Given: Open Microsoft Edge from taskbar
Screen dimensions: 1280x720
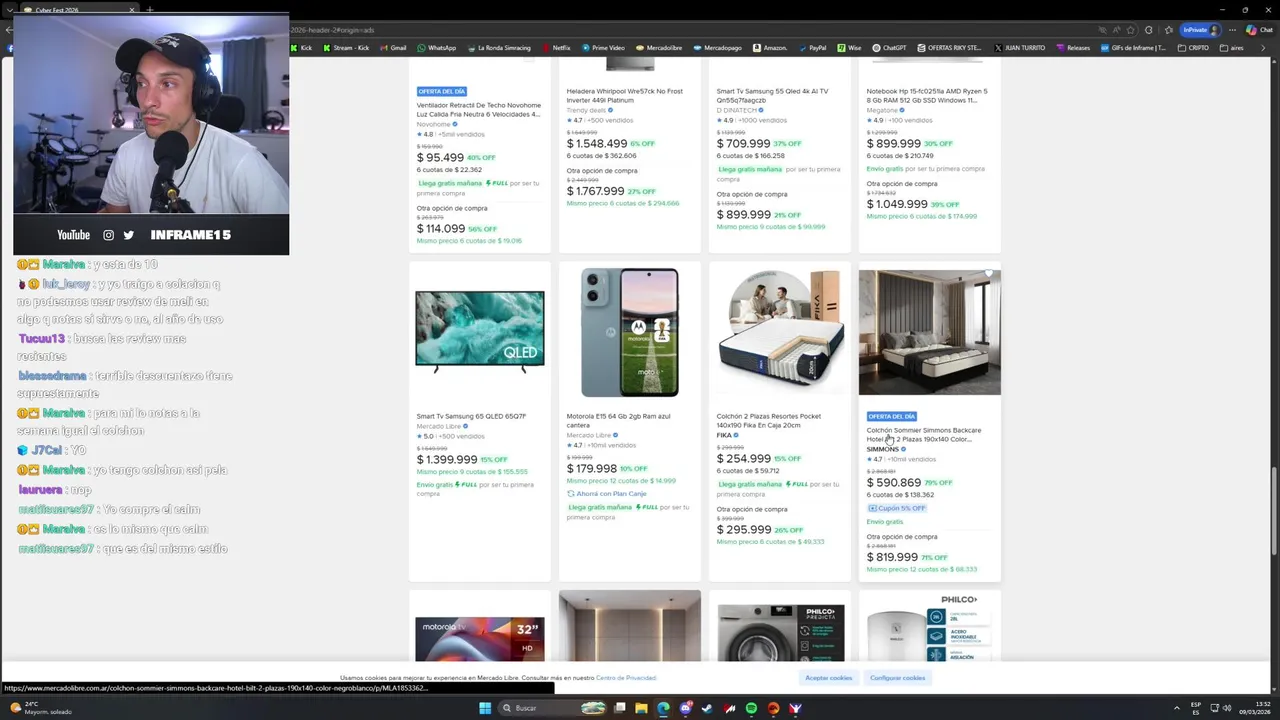Looking at the screenshot, I should (x=663, y=708).
